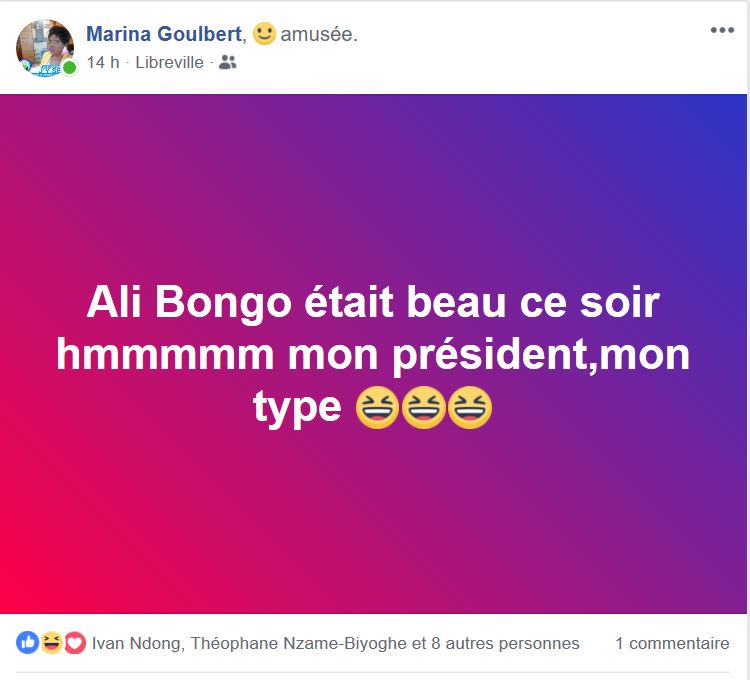The width and height of the screenshot is (750, 680).
Task: Open the Marina Goulbert profile name link
Action: point(164,34)
